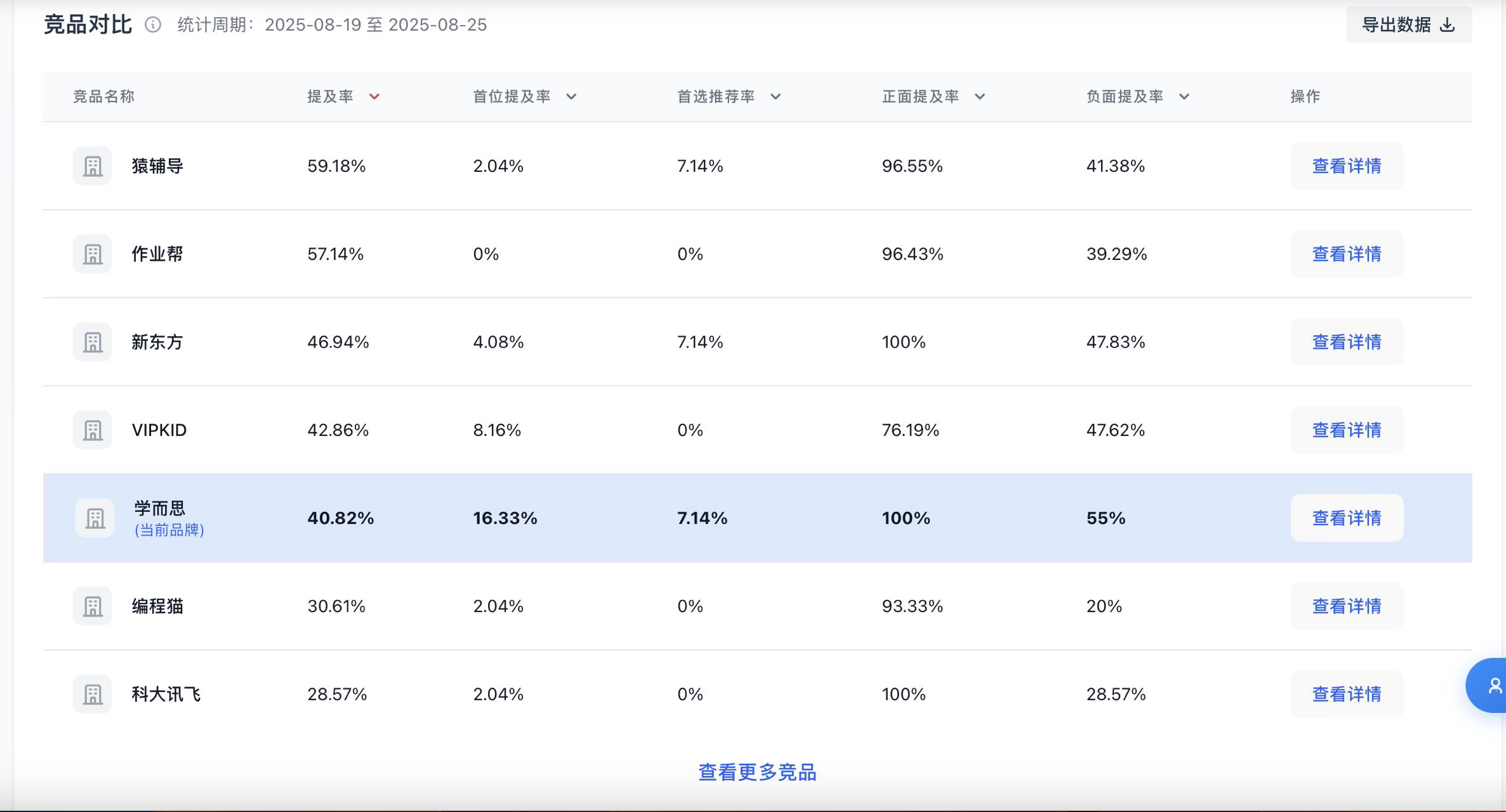Sort by 首选推荐率 column arrow
This screenshot has height=812, width=1506.
(x=776, y=96)
